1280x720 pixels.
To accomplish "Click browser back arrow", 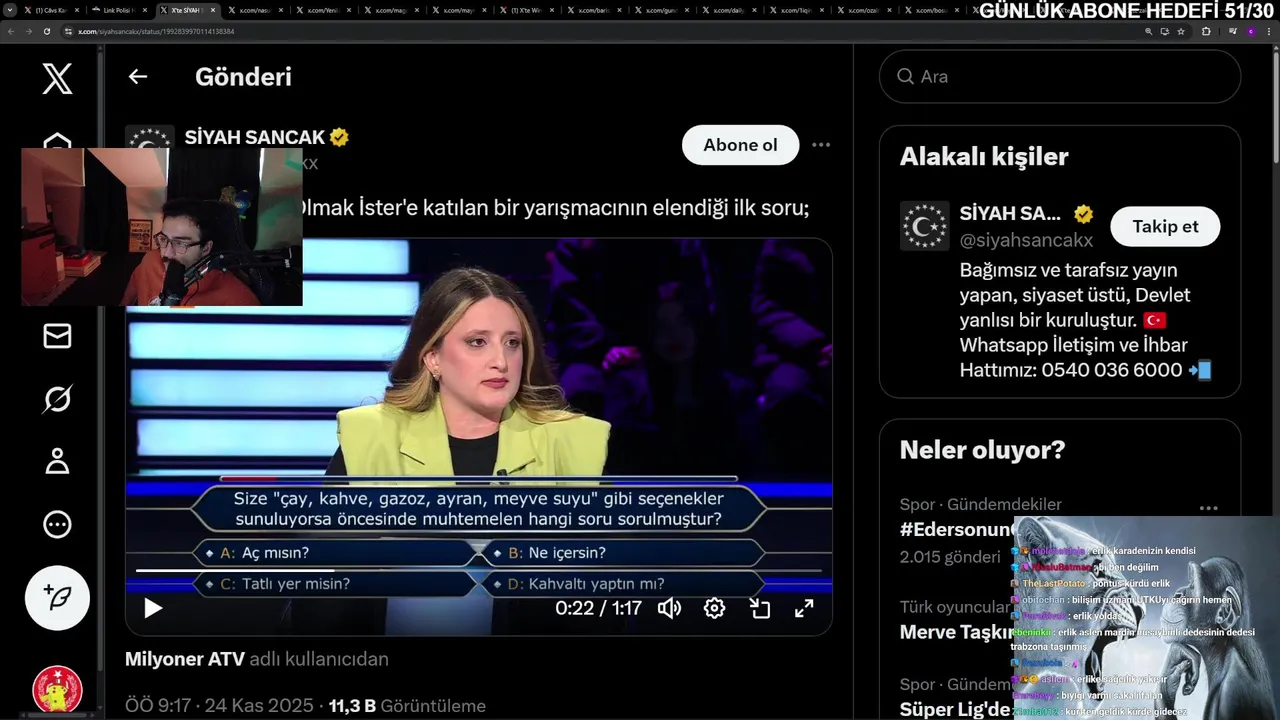I will point(10,31).
